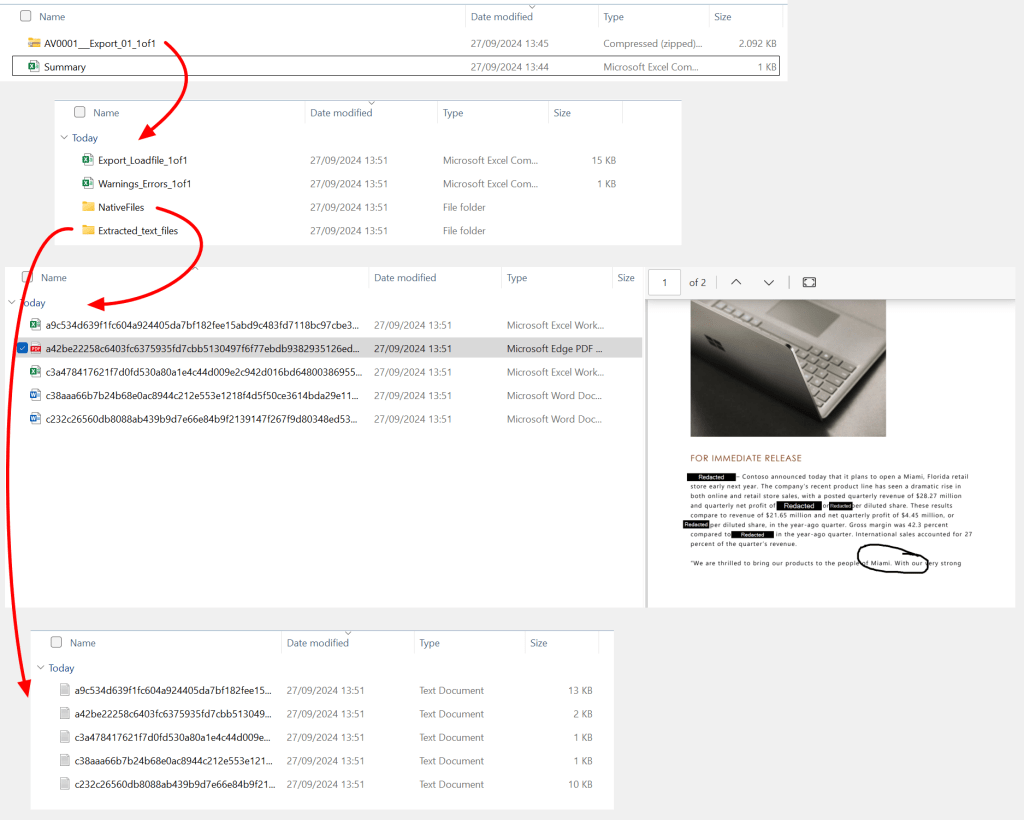Go to next page using down chevron
Viewport: 1024px width, 820px height.
coord(768,283)
